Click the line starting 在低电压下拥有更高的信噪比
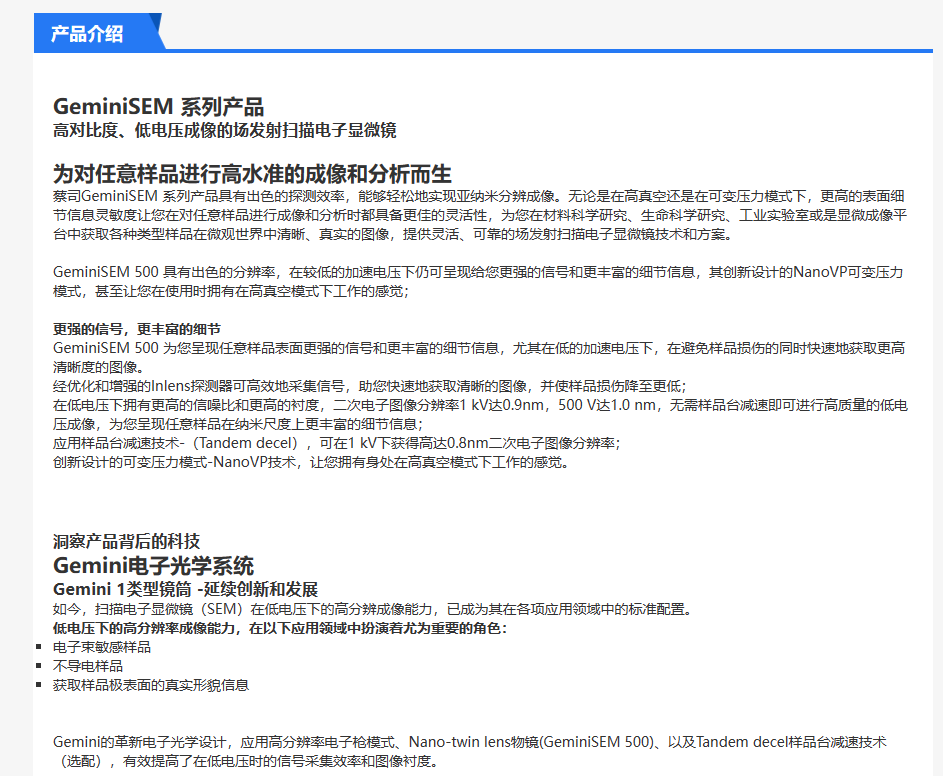 click(x=480, y=414)
